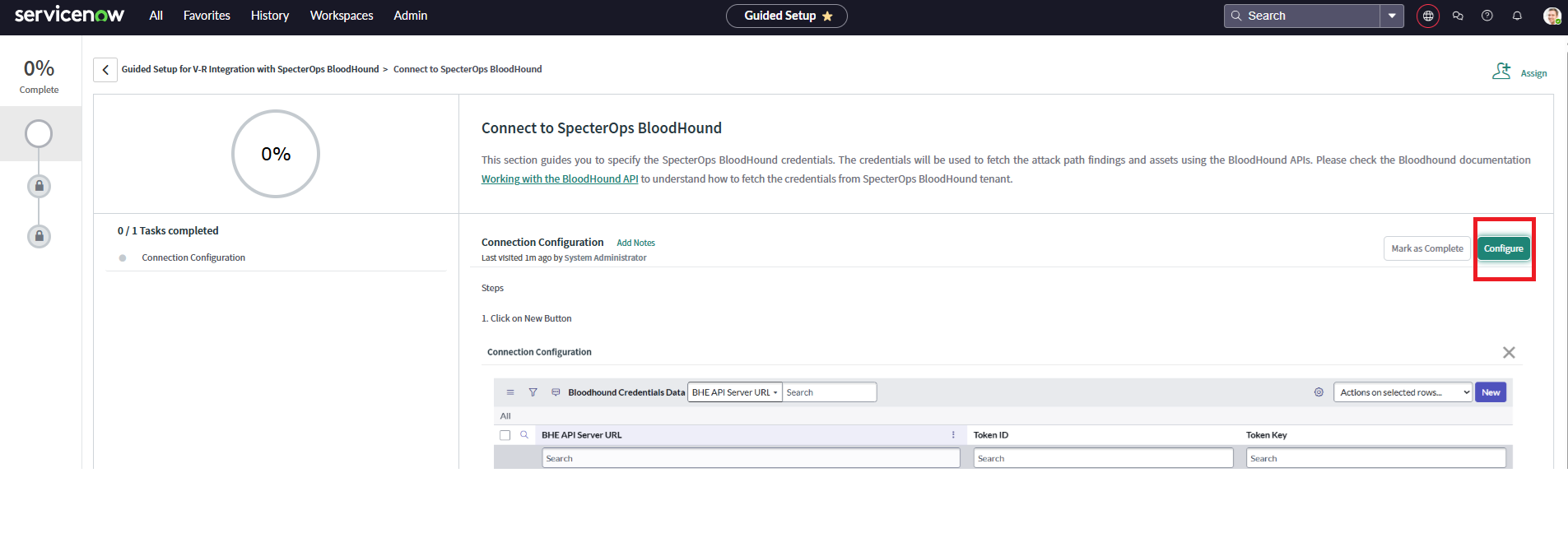Select the Connection Configuration task in list
The height and width of the screenshot is (533, 1568).
[x=193, y=257]
